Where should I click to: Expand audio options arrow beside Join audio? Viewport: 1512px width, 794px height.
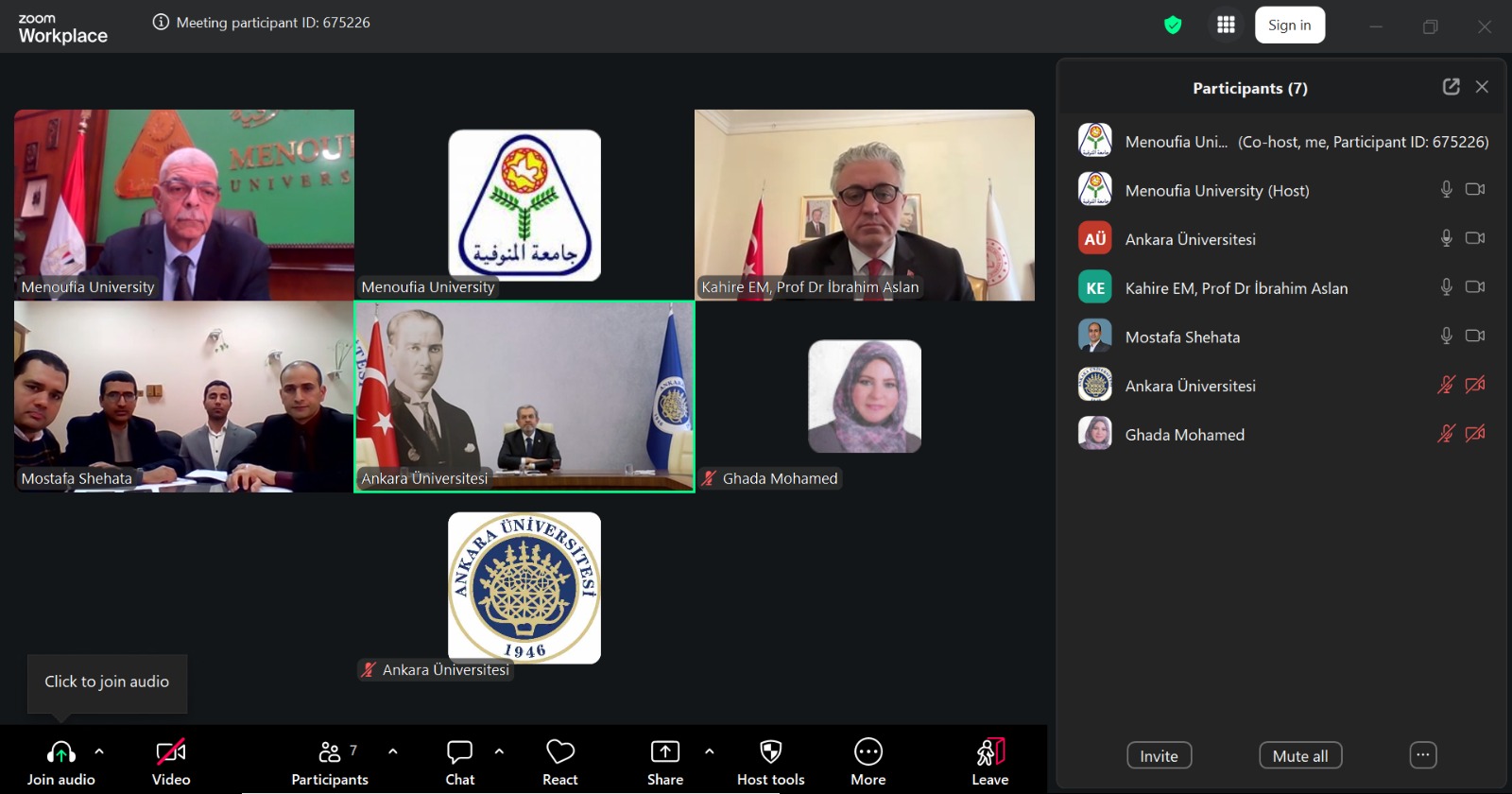99,751
